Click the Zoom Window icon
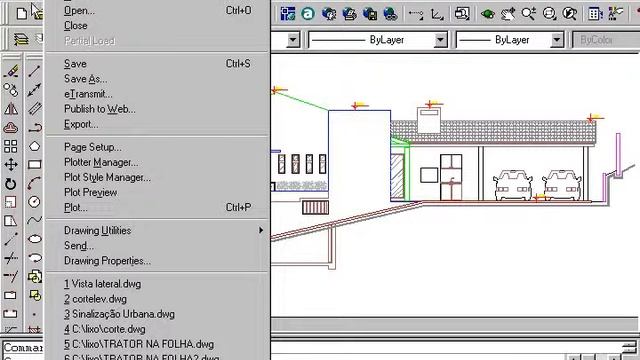The width and height of the screenshot is (640, 360). (549, 14)
